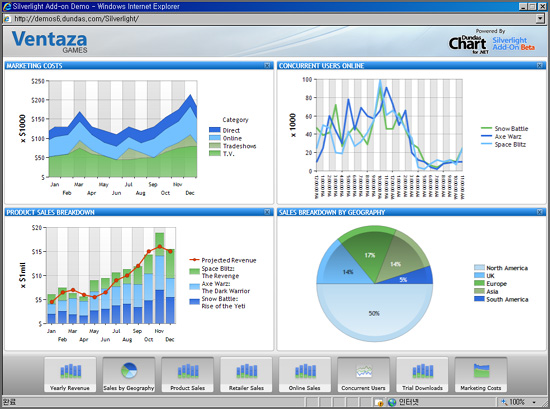Click the Category legend heading
The width and height of the screenshot is (550, 409).
click(x=235, y=120)
